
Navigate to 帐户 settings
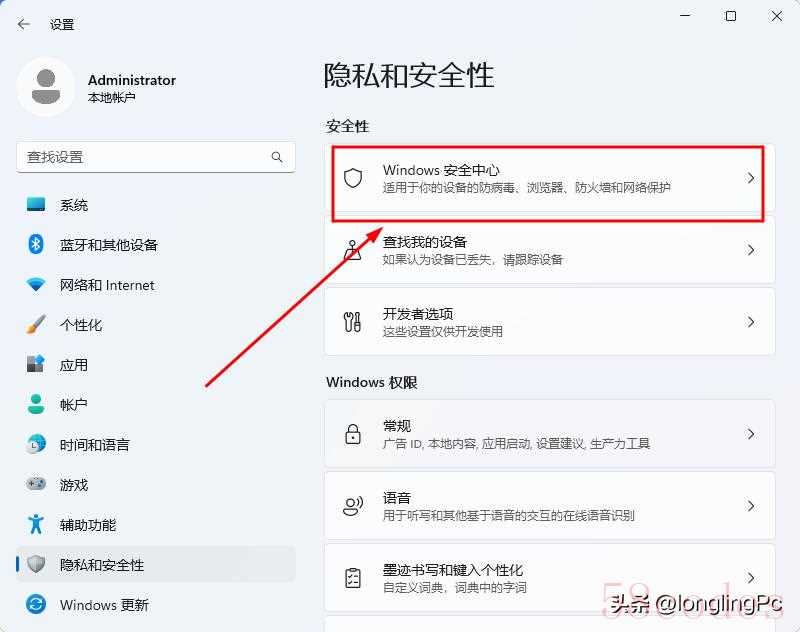pos(156,404)
